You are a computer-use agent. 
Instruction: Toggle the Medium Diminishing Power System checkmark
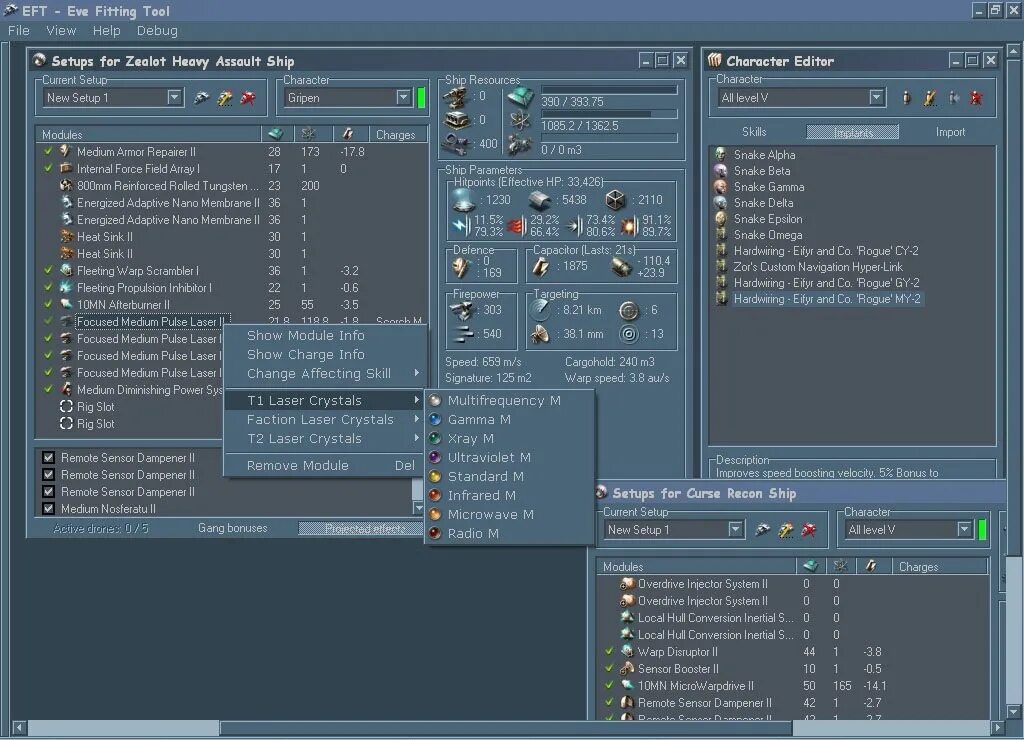(48, 389)
